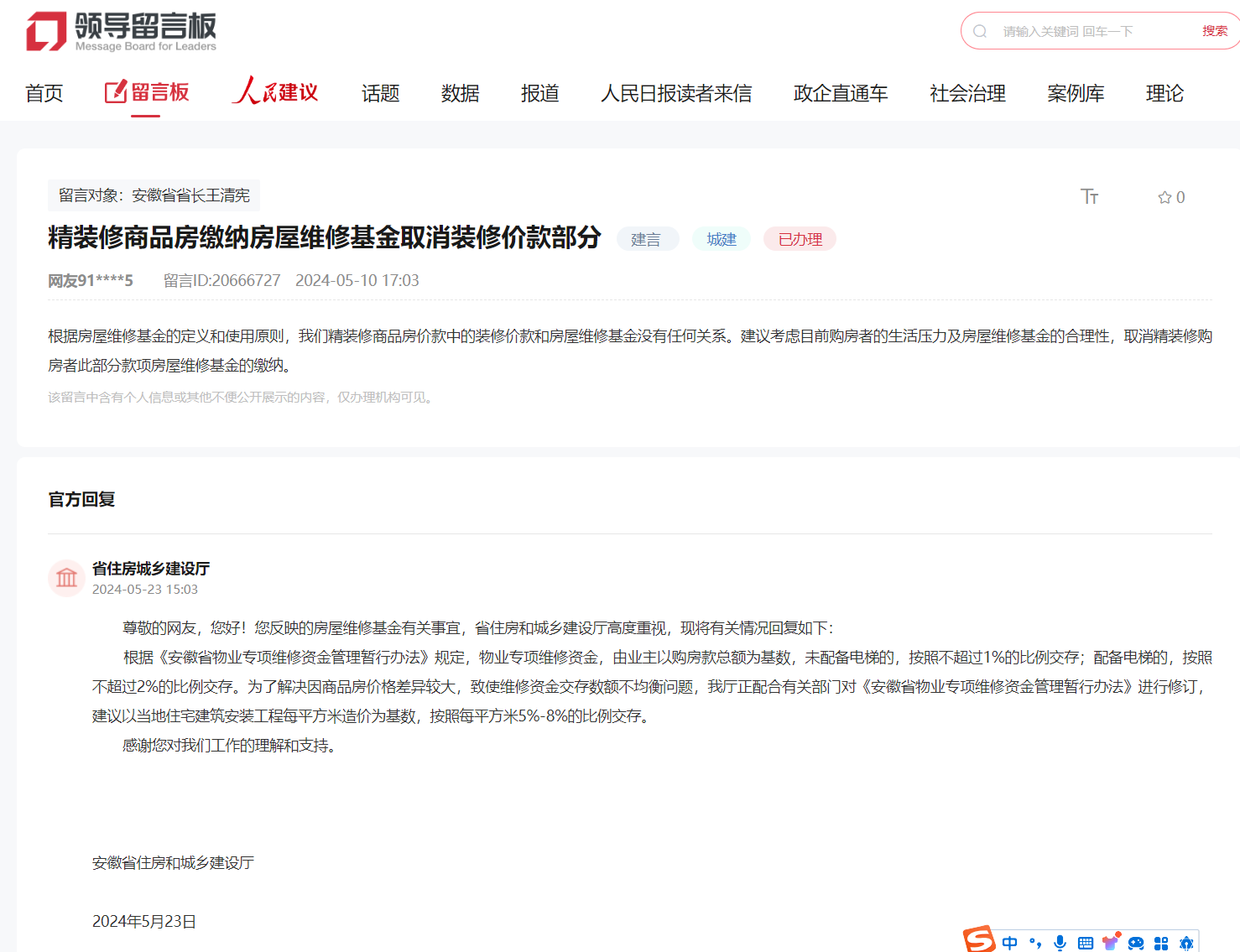Screen dimensions: 1240x952
Task: Click the red 搜索 search button
Action: [1214, 31]
